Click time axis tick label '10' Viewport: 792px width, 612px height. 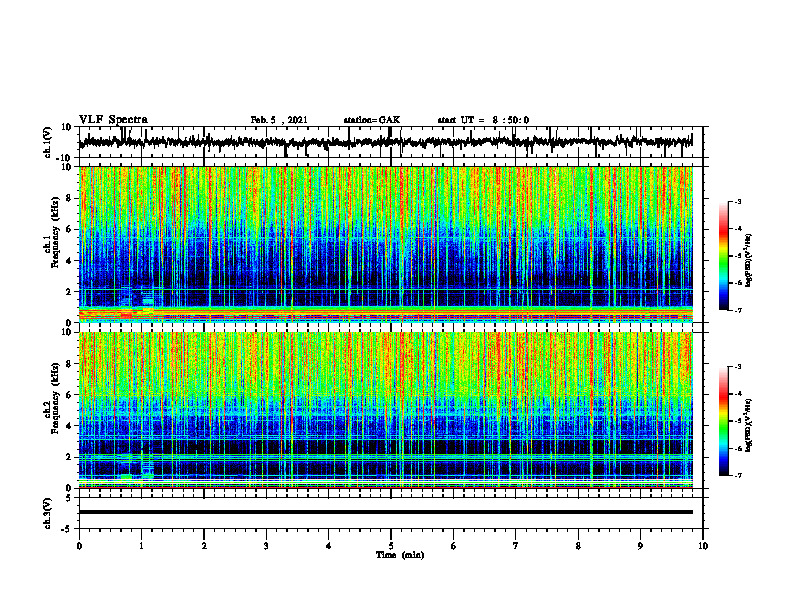[703, 546]
